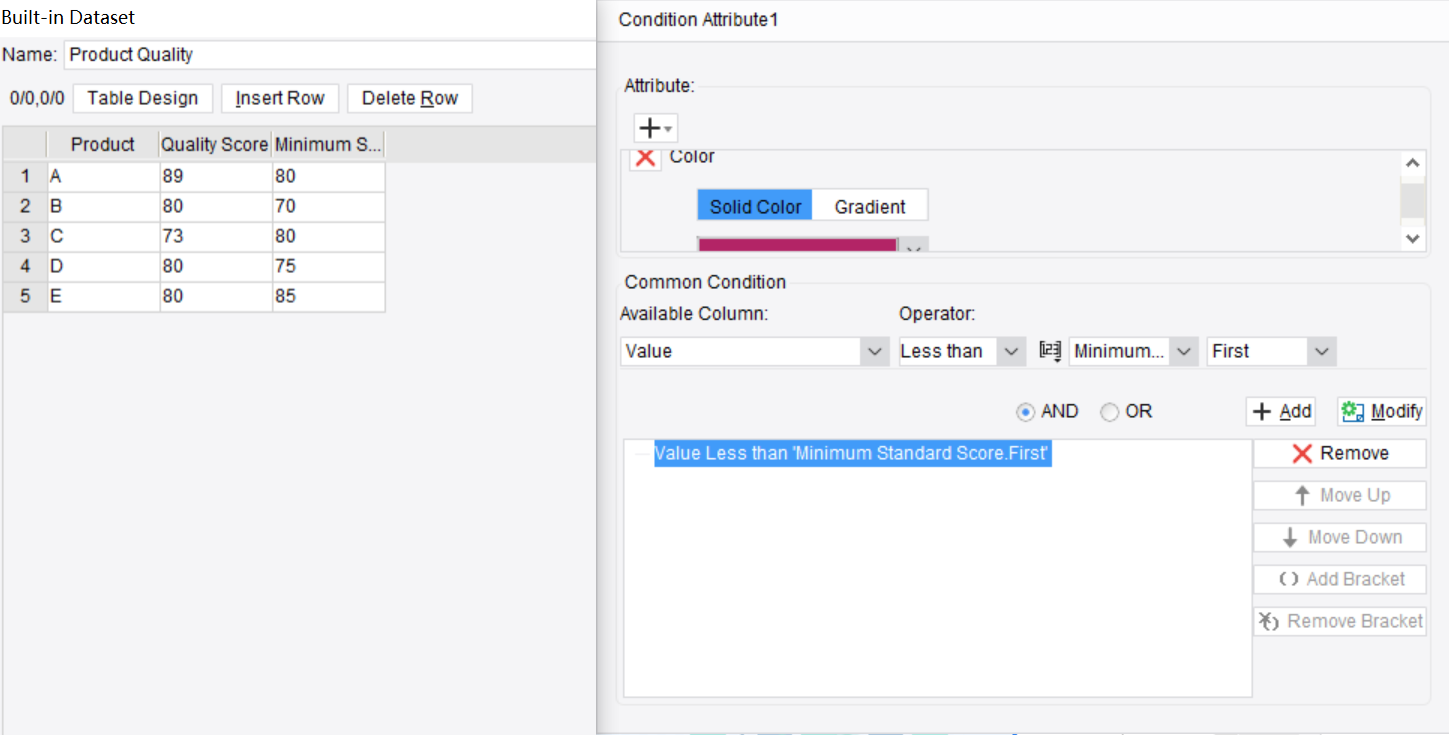Click the Move Up button
This screenshot has height=735, width=1449.
(x=1340, y=495)
